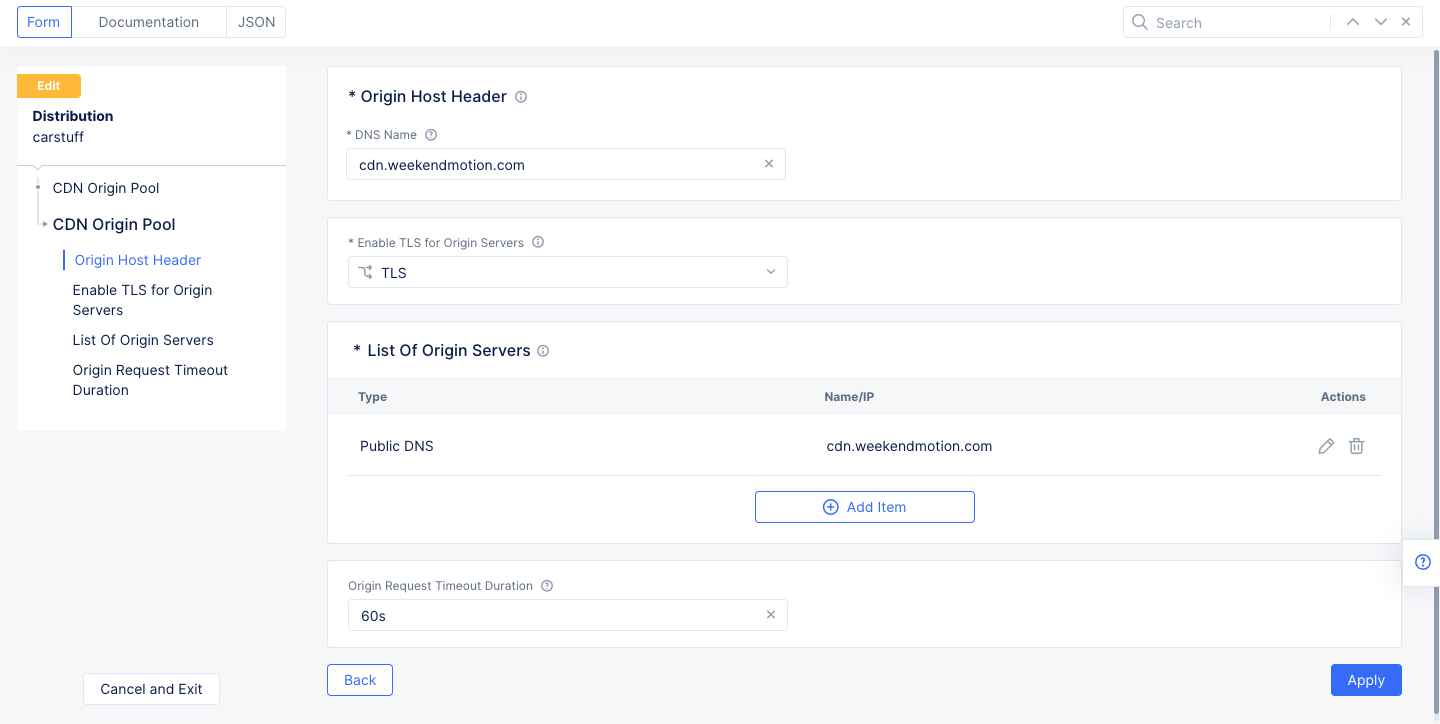Delete the cdn.weekendmotion.com origin server

point(1356,446)
